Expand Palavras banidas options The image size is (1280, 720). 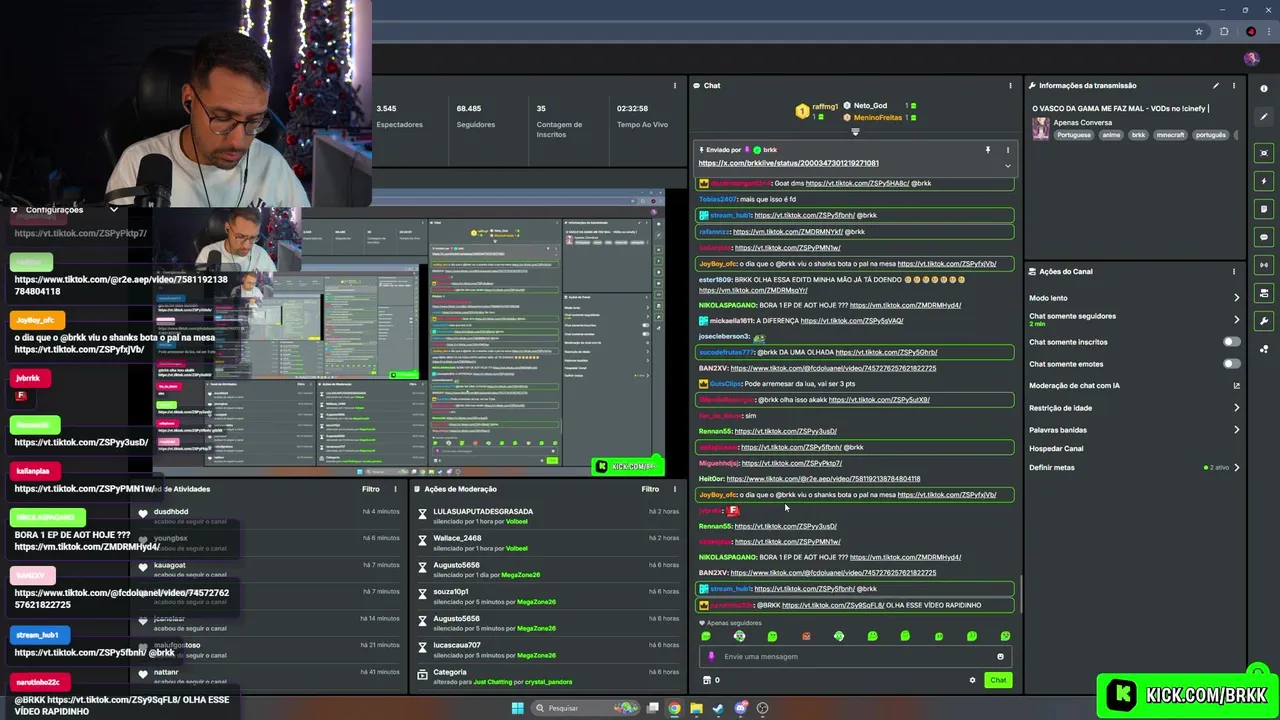click(x=1236, y=430)
